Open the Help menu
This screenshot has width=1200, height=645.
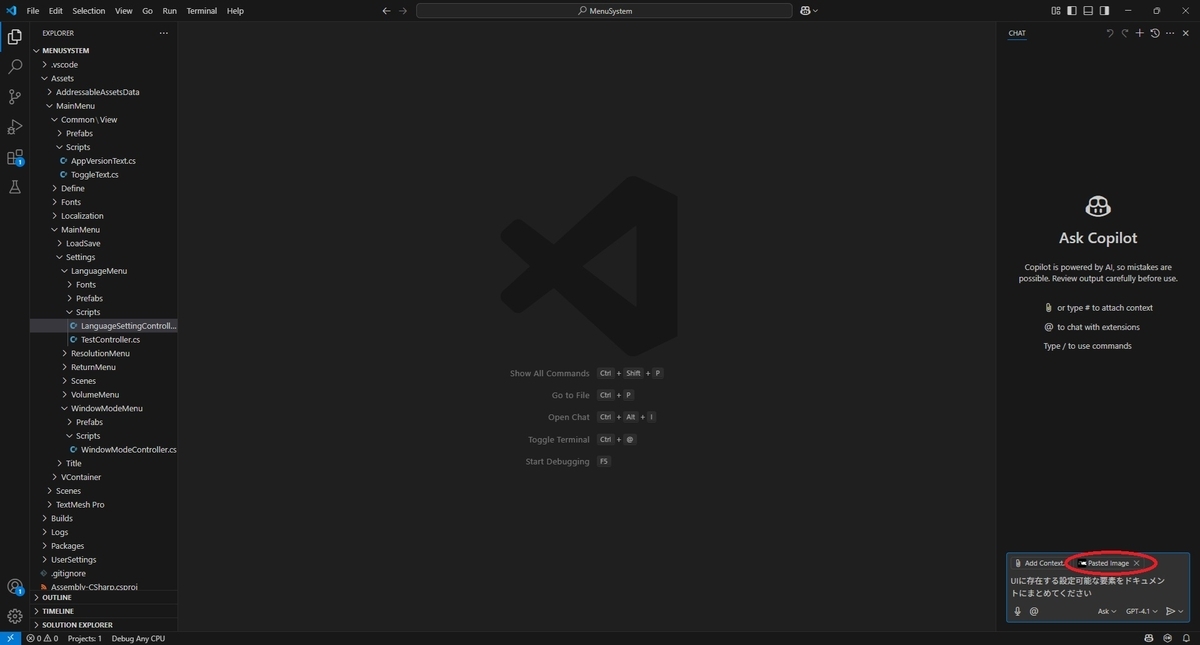[235, 11]
